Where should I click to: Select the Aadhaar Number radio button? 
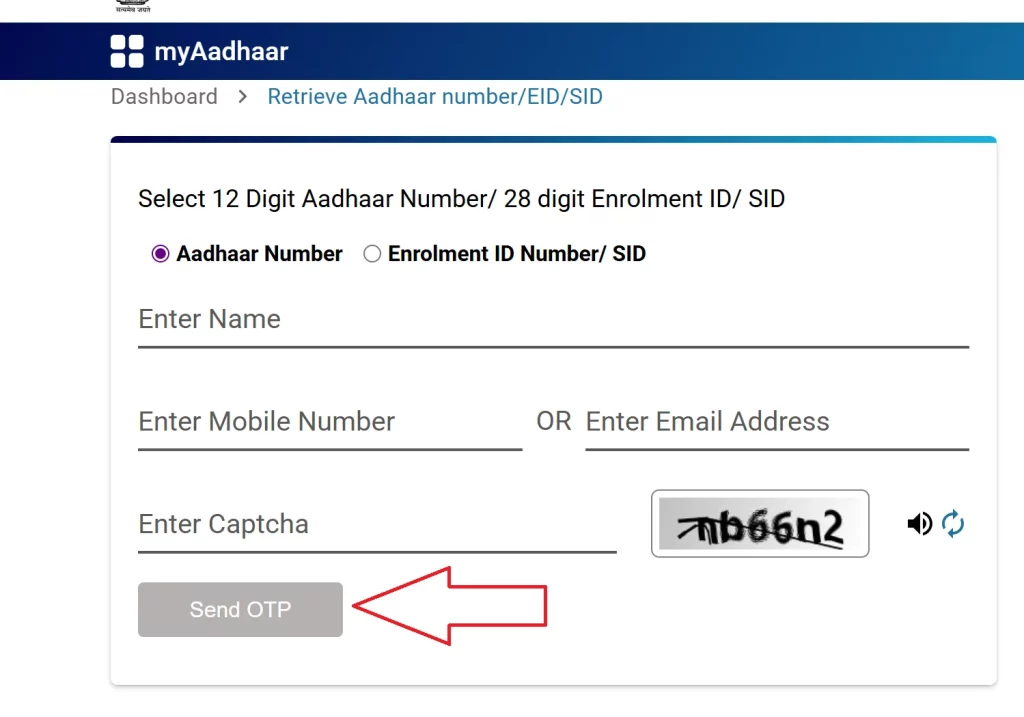tap(160, 254)
